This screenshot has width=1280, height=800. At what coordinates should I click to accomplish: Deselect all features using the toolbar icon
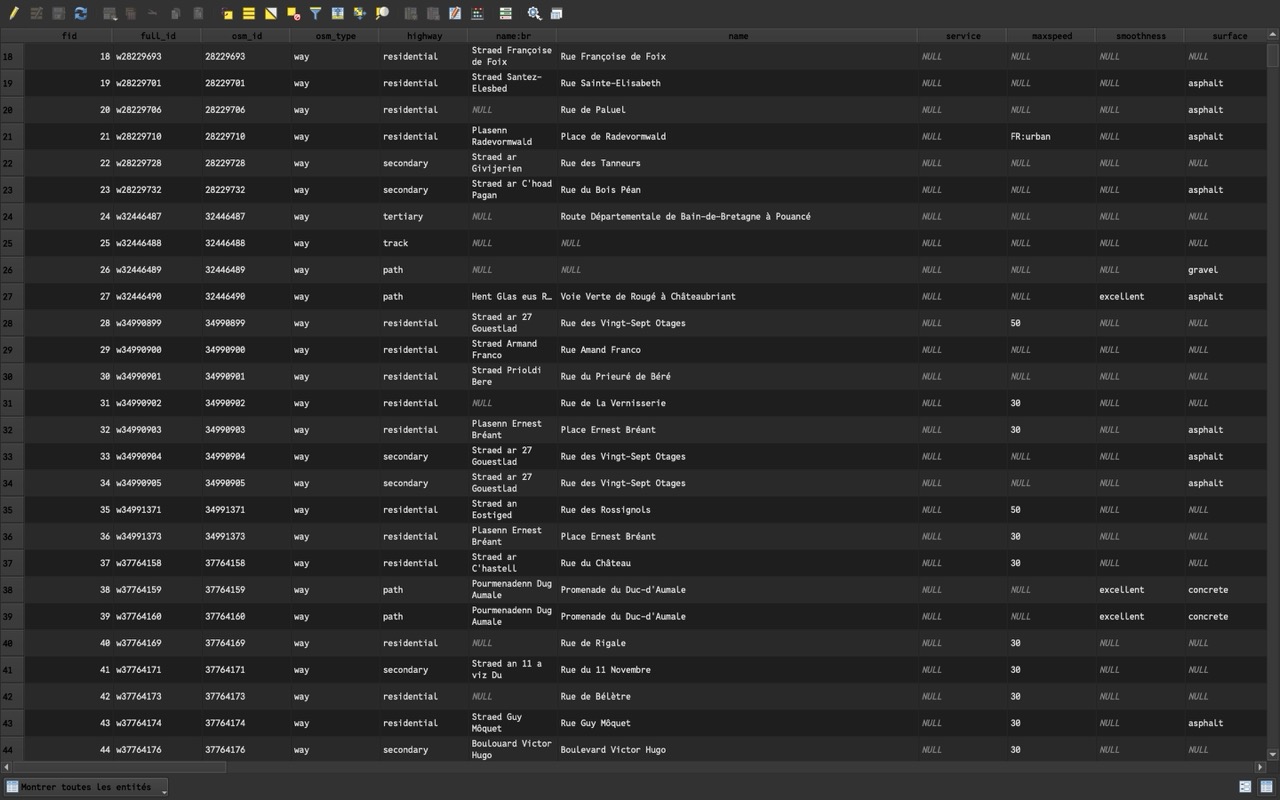293,14
